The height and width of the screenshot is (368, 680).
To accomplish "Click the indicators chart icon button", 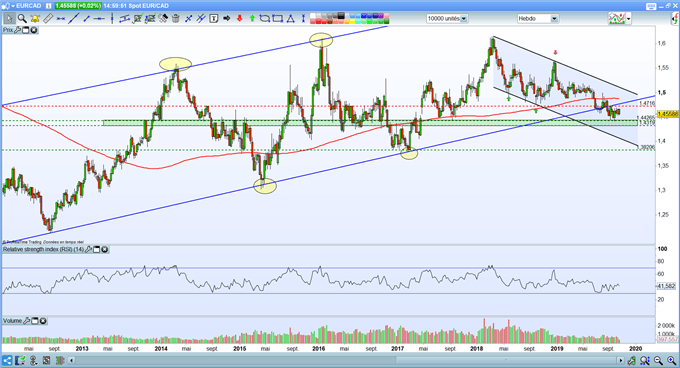I will (617, 18).
